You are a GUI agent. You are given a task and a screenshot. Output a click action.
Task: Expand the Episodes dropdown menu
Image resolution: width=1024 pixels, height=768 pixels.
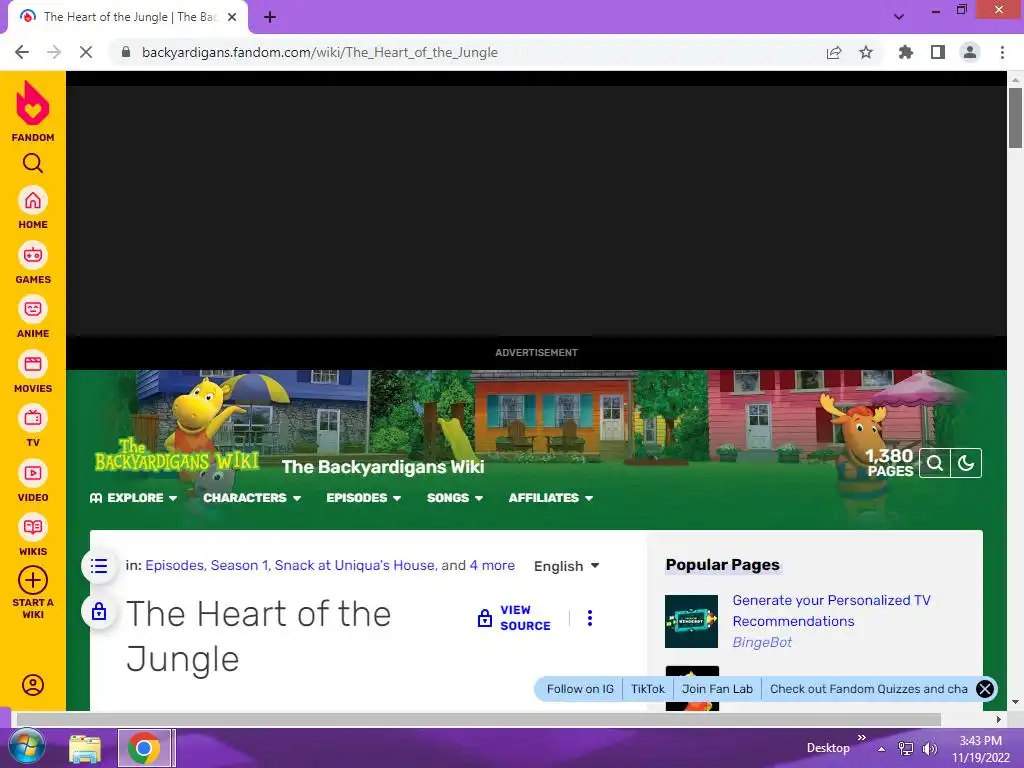364,498
